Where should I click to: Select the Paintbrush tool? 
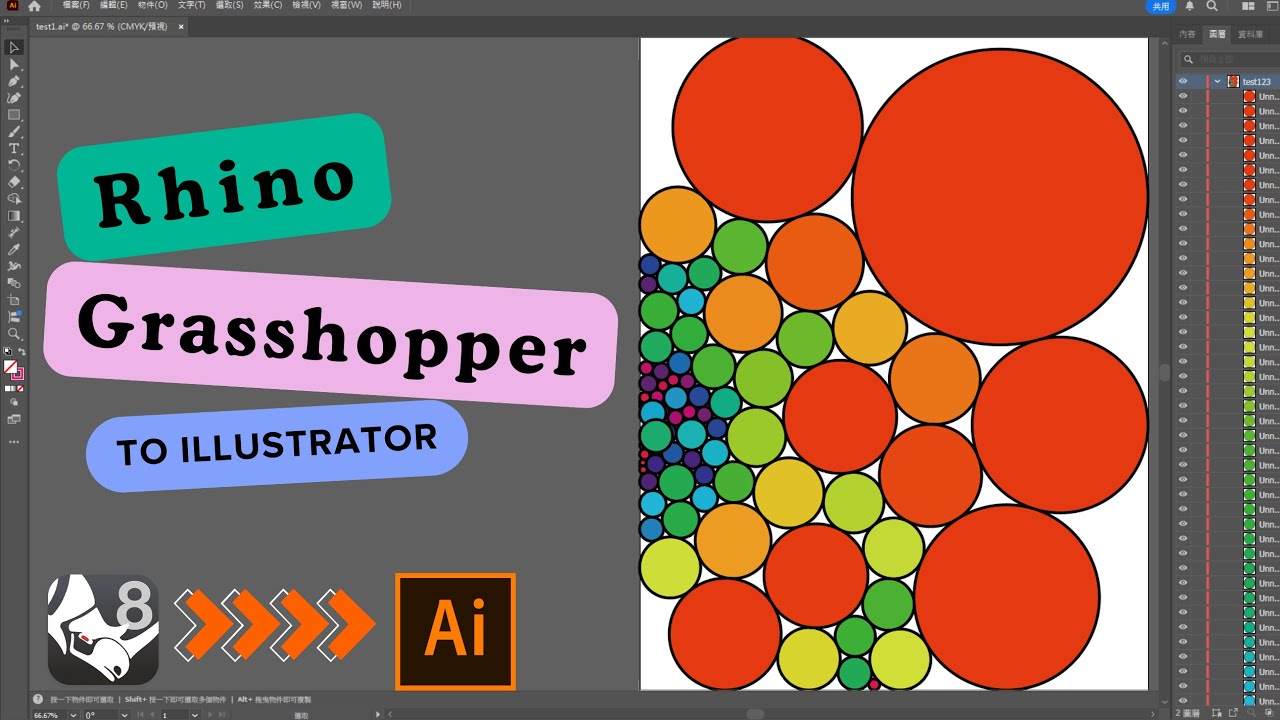[x=14, y=131]
